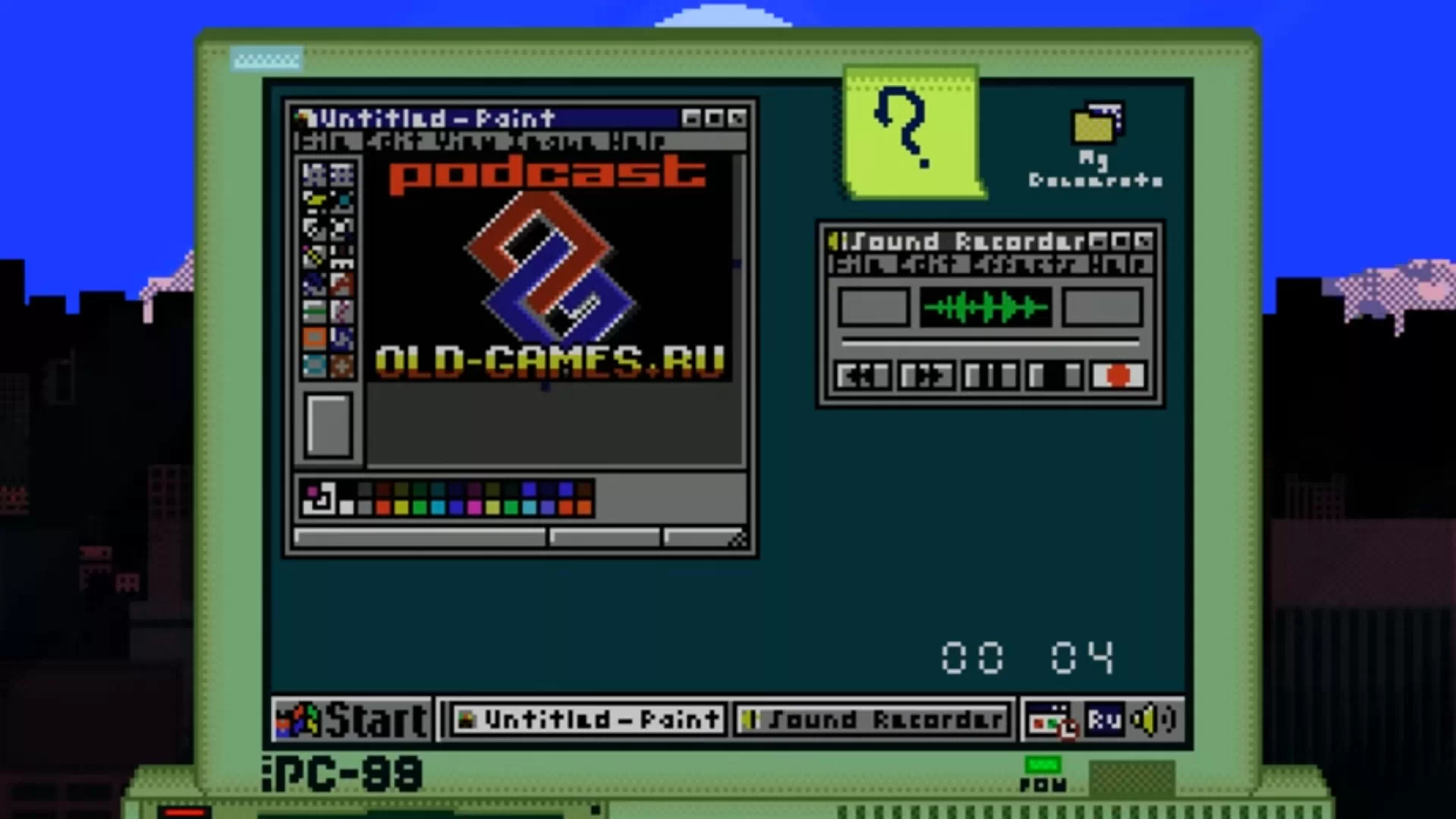1456x819 pixels.
Task: Select the rectangular Select tool in Paint
Action: click(x=342, y=175)
